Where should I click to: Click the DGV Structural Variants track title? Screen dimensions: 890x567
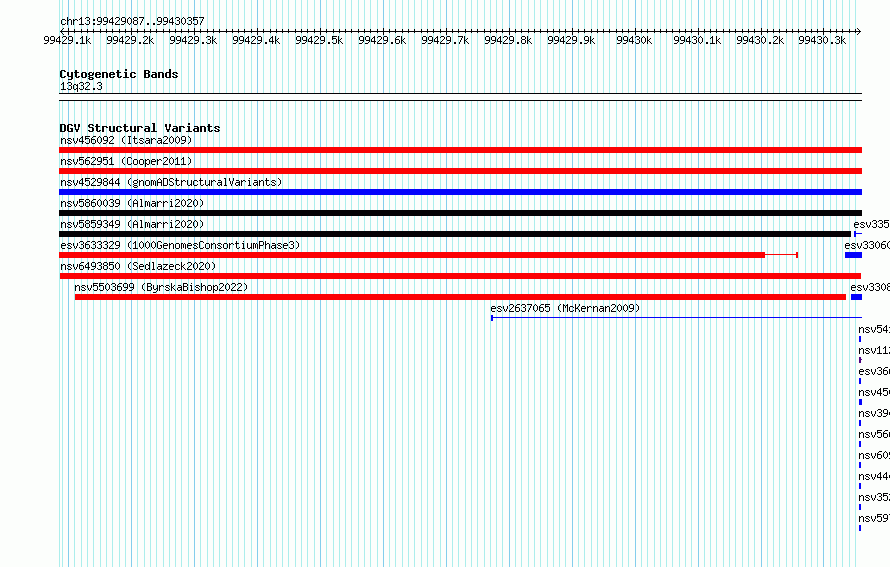pos(140,128)
